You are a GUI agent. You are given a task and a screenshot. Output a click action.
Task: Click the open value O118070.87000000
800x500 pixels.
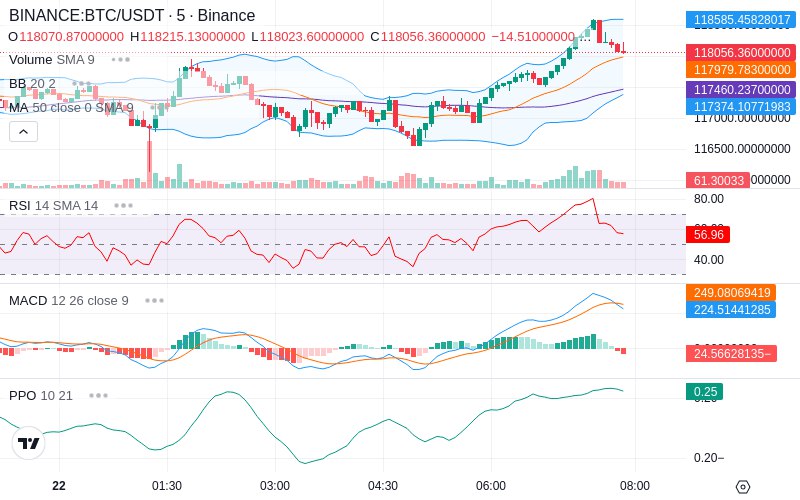[66, 37]
